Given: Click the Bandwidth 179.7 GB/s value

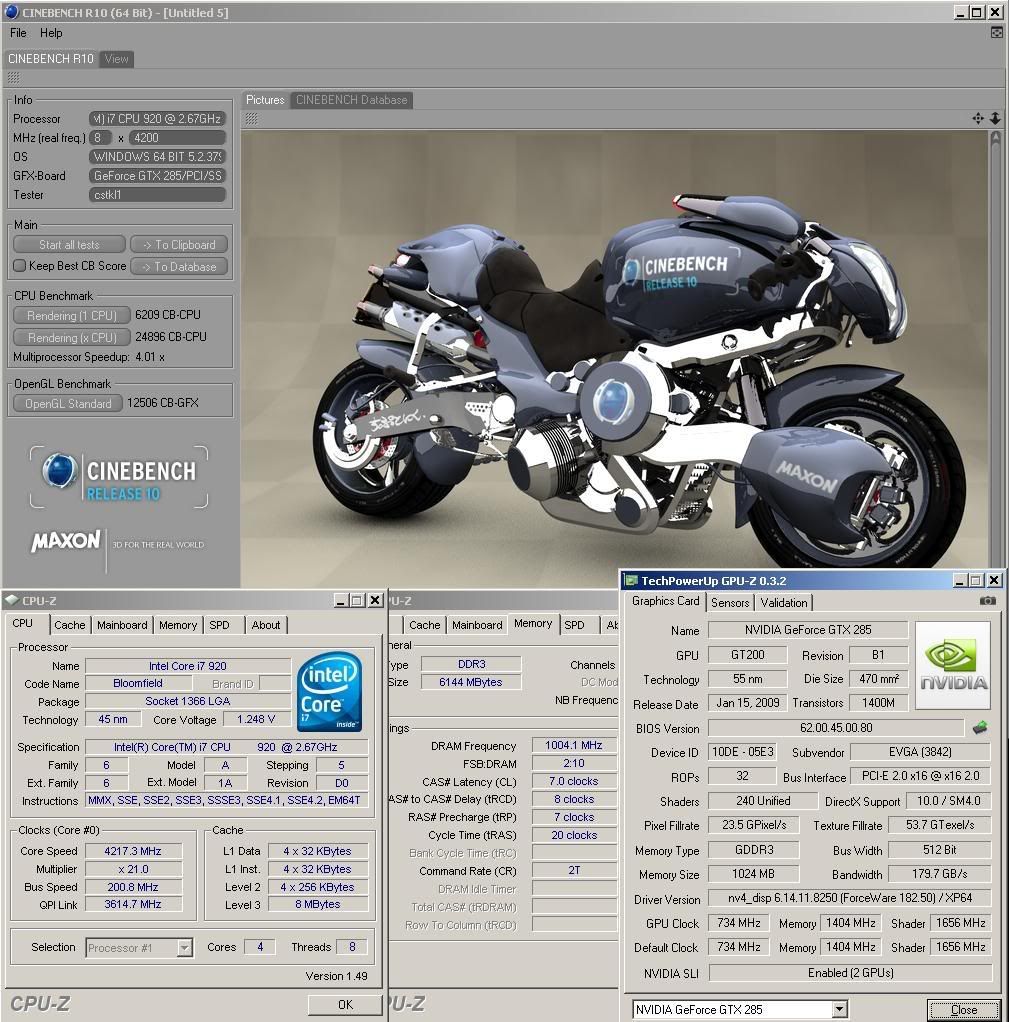Looking at the screenshot, I should pyautogui.click(x=940, y=873).
